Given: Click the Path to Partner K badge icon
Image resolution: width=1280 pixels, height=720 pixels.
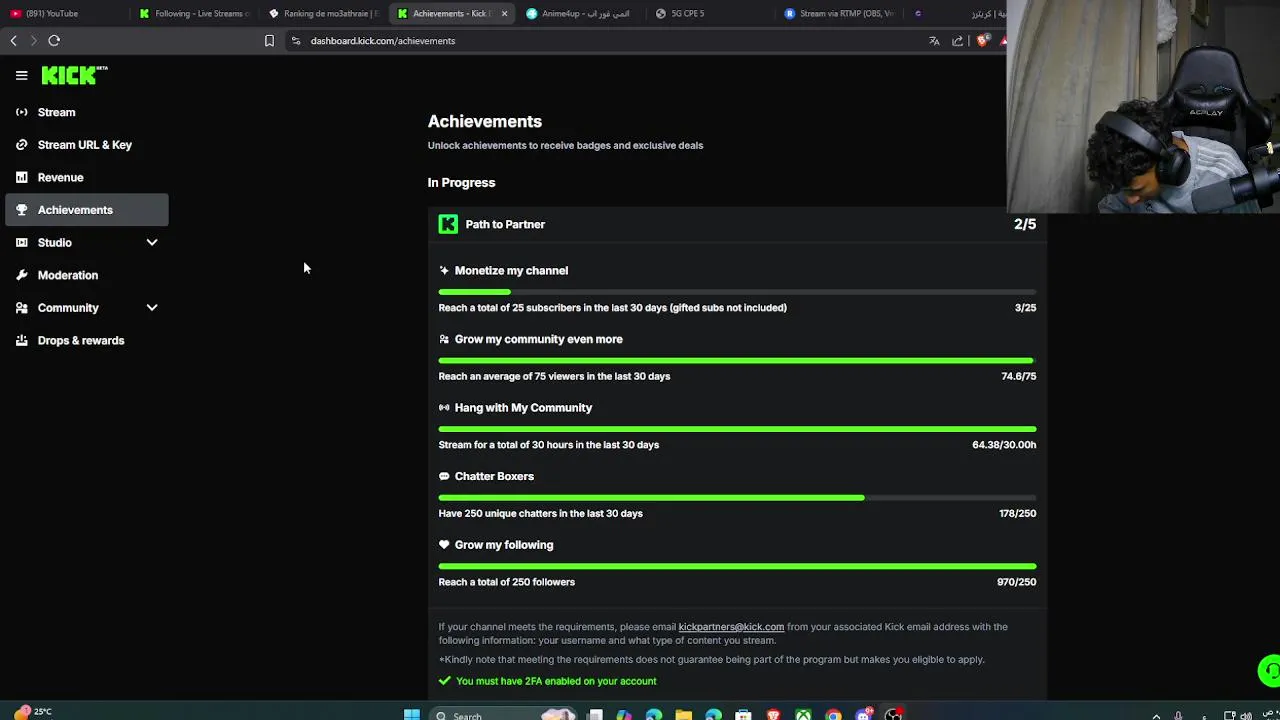Looking at the screenshot, I should 448,224.
